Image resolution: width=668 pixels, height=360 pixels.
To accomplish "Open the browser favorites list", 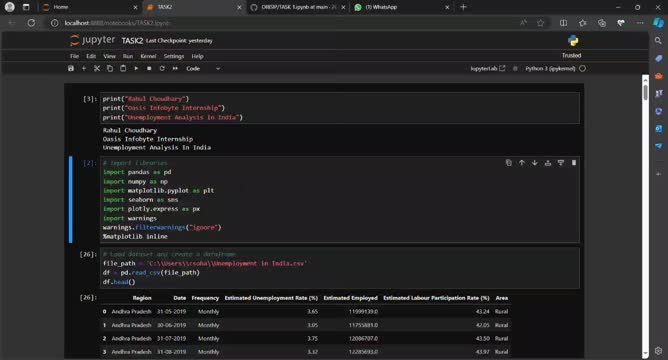I will click(582, 23).
